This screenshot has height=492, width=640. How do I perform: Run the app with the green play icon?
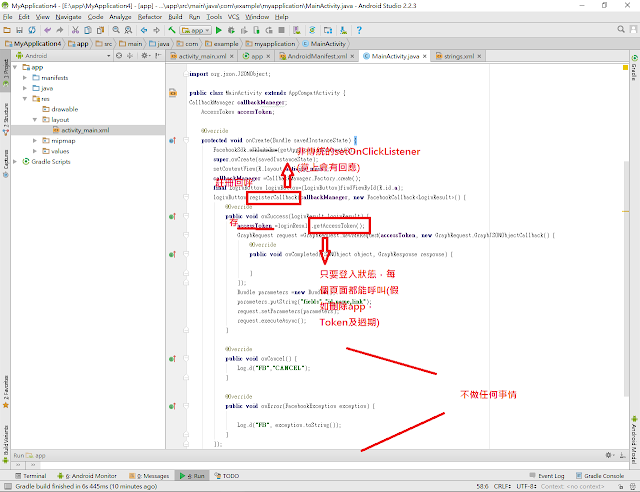click(x=219, y=30)
